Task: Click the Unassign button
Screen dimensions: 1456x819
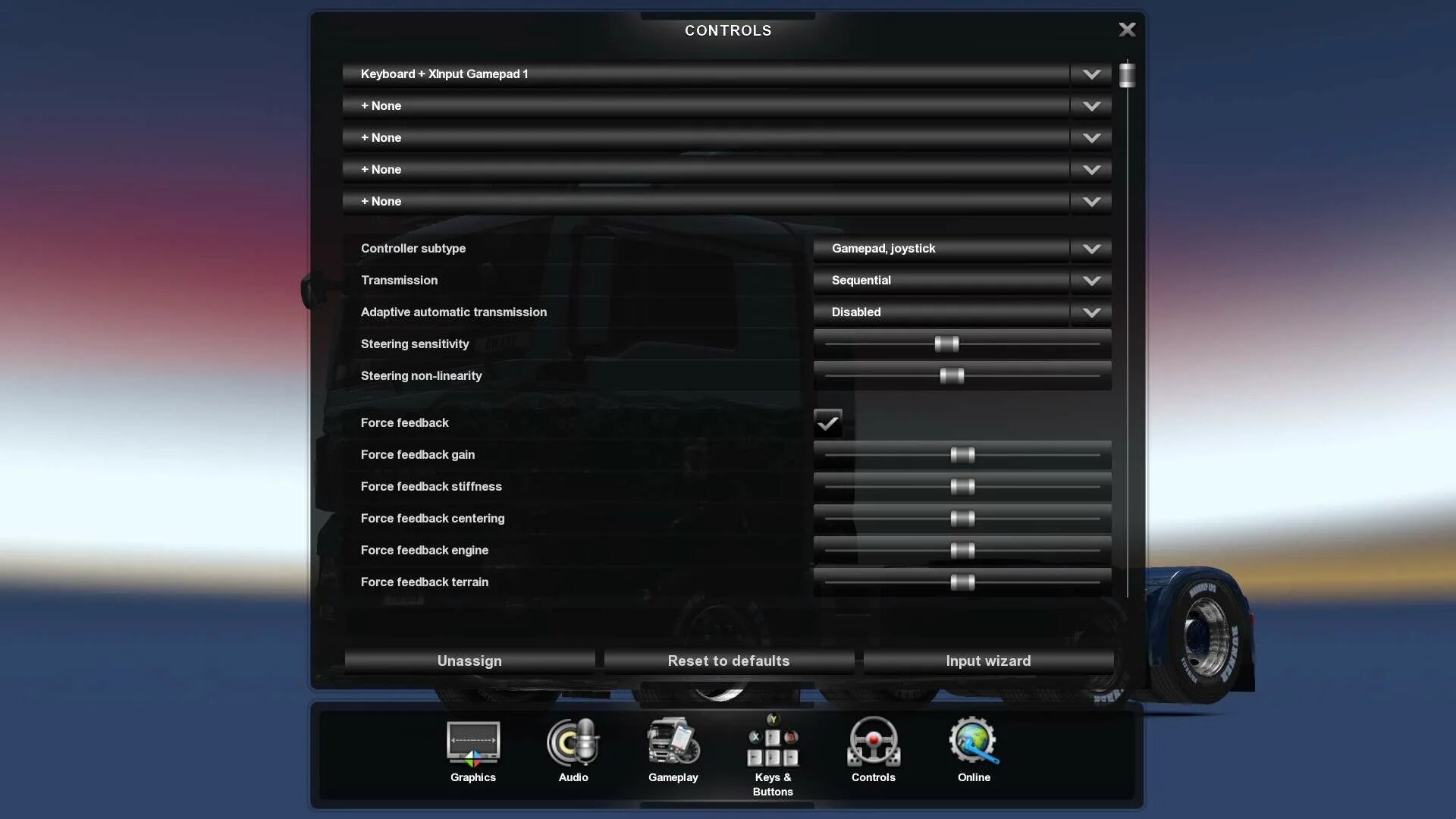Action: (x=469, y=660)
